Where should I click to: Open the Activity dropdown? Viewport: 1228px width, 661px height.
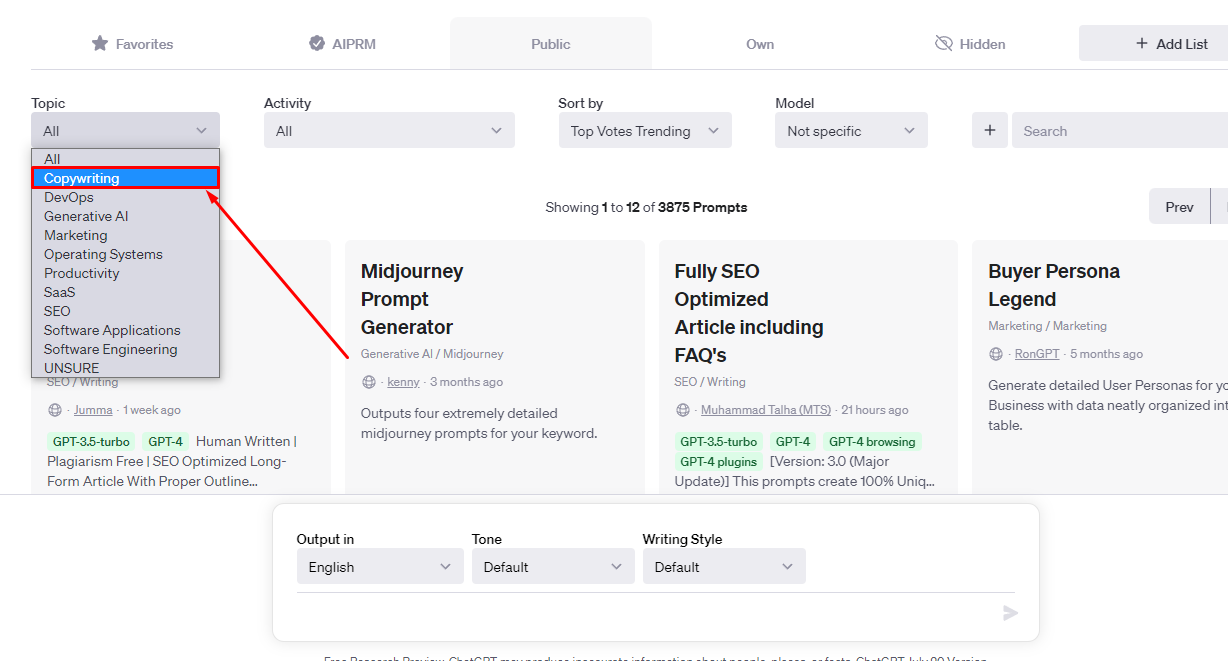[389, 131]
